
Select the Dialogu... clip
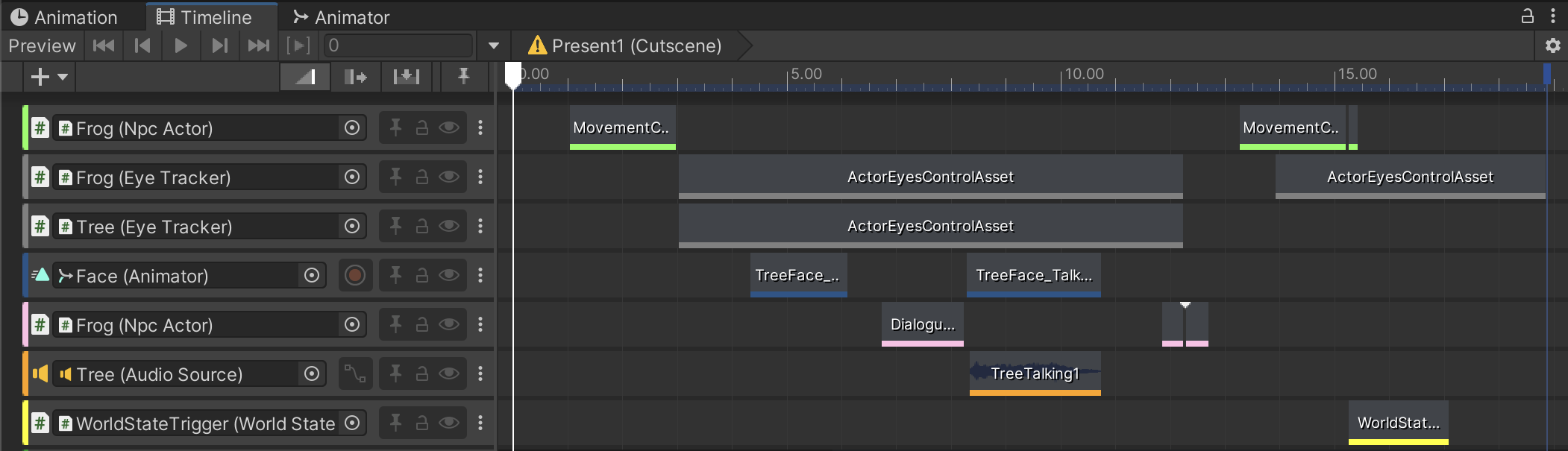click(923, 324)
